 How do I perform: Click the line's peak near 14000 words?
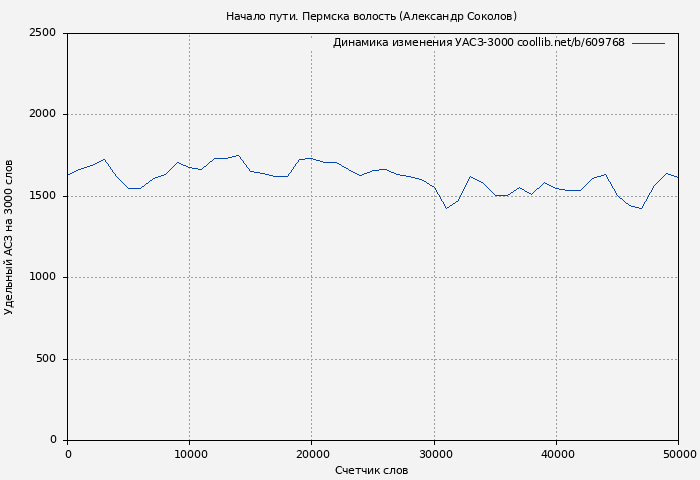238,155
